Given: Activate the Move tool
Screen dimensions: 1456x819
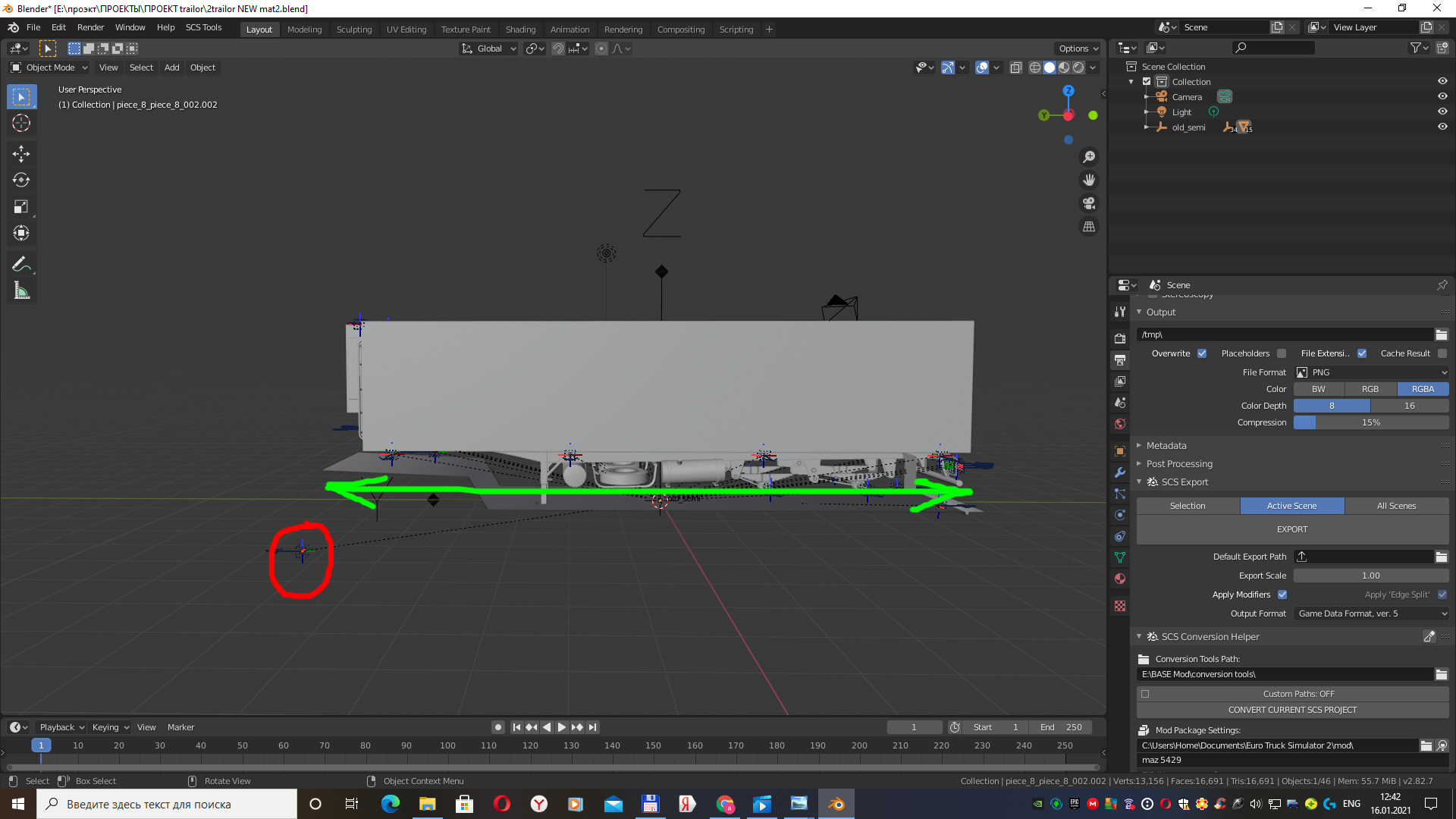Looking at the screenshot, I should click(x=21, y=154).
